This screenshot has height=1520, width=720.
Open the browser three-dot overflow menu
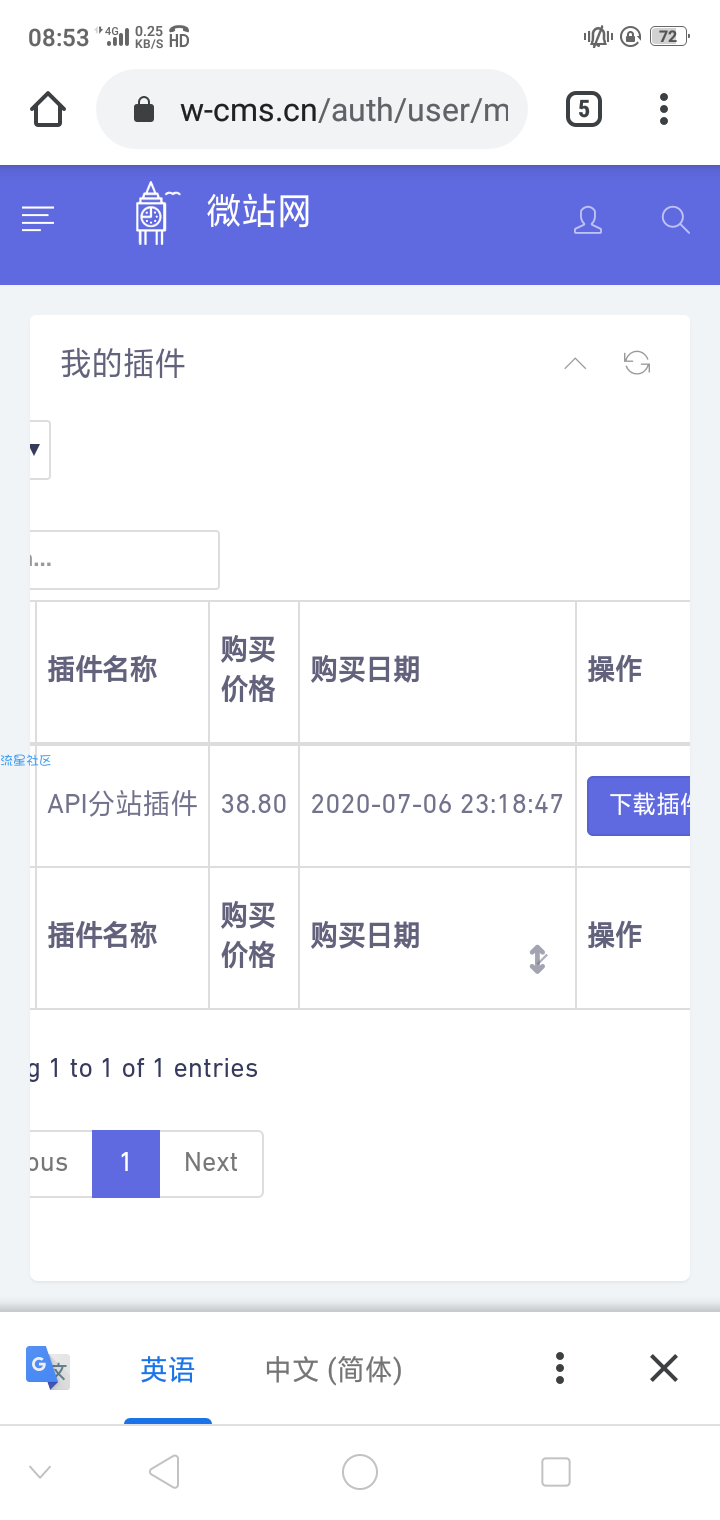click(x=664, y=109)
